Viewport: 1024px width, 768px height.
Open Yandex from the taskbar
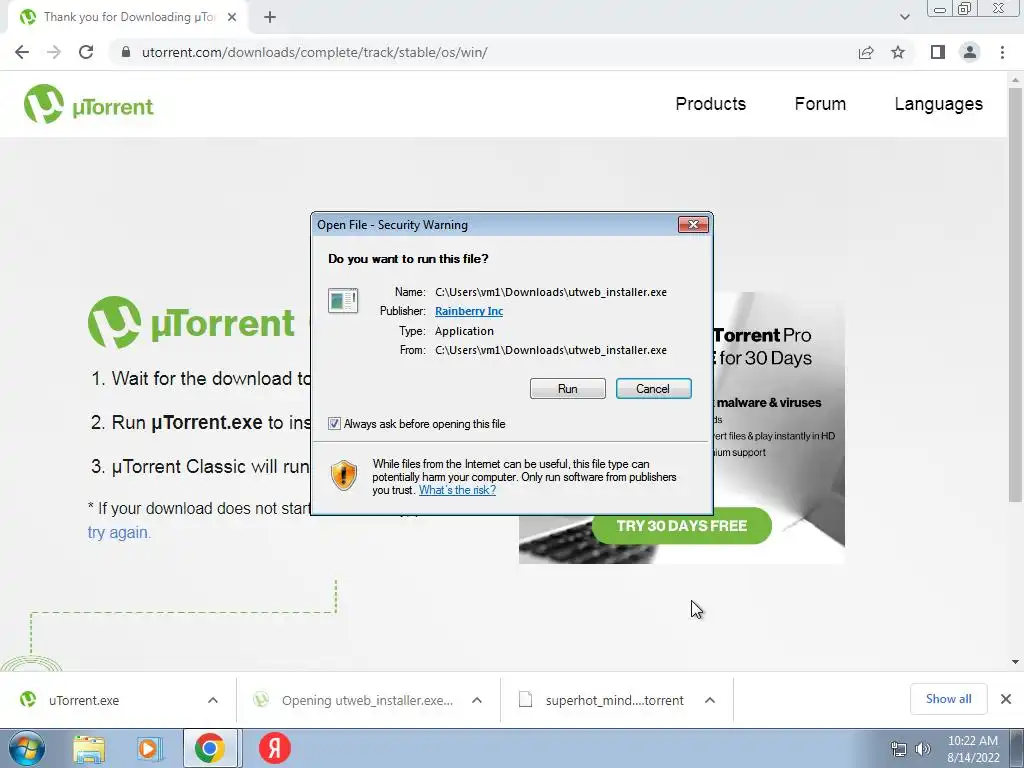pyautogui.click(x=274, y=748)
